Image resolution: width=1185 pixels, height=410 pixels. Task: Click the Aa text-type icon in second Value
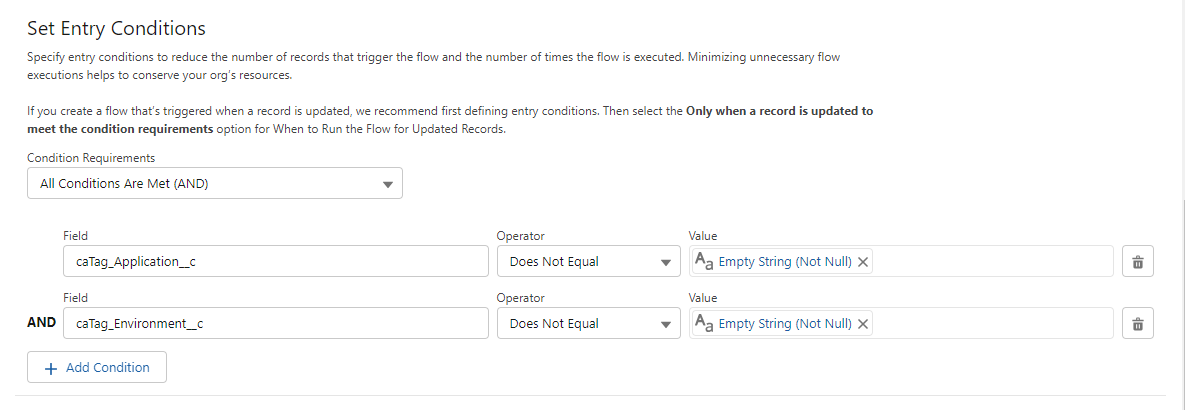[x=704, y=324]
